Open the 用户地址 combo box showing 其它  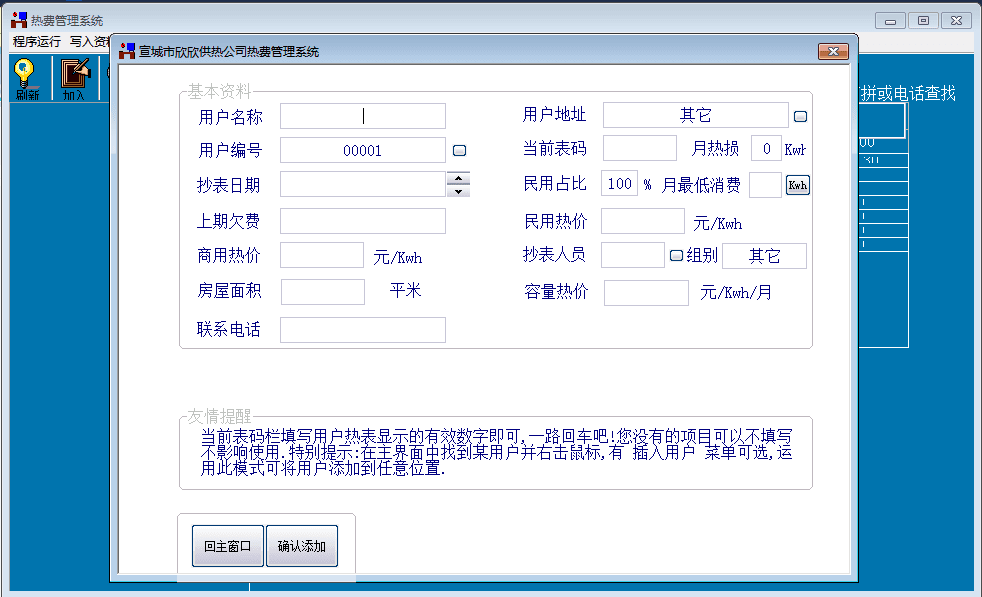pos(695,116)
